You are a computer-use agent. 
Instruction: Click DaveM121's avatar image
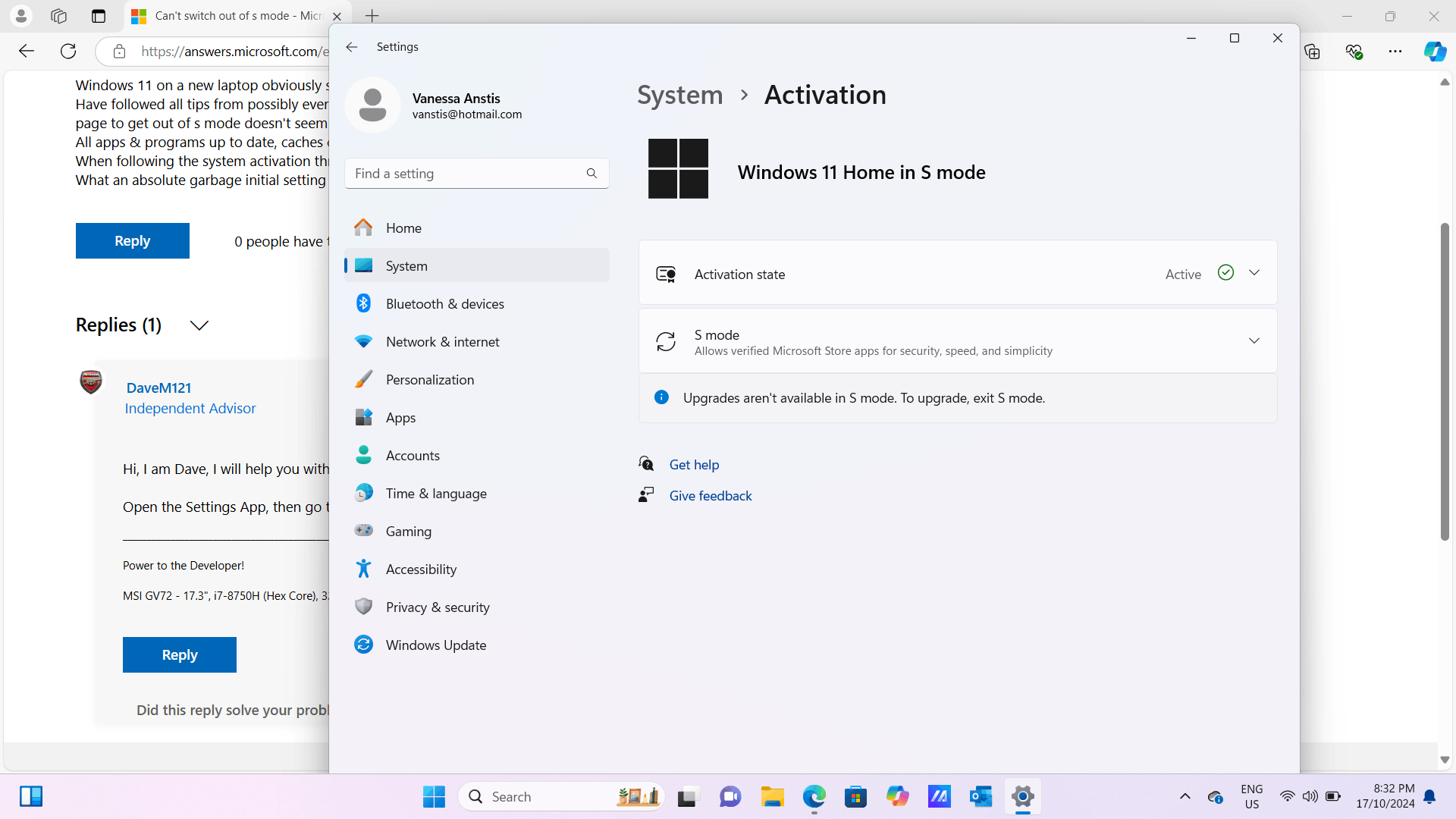tap(91, 381)
